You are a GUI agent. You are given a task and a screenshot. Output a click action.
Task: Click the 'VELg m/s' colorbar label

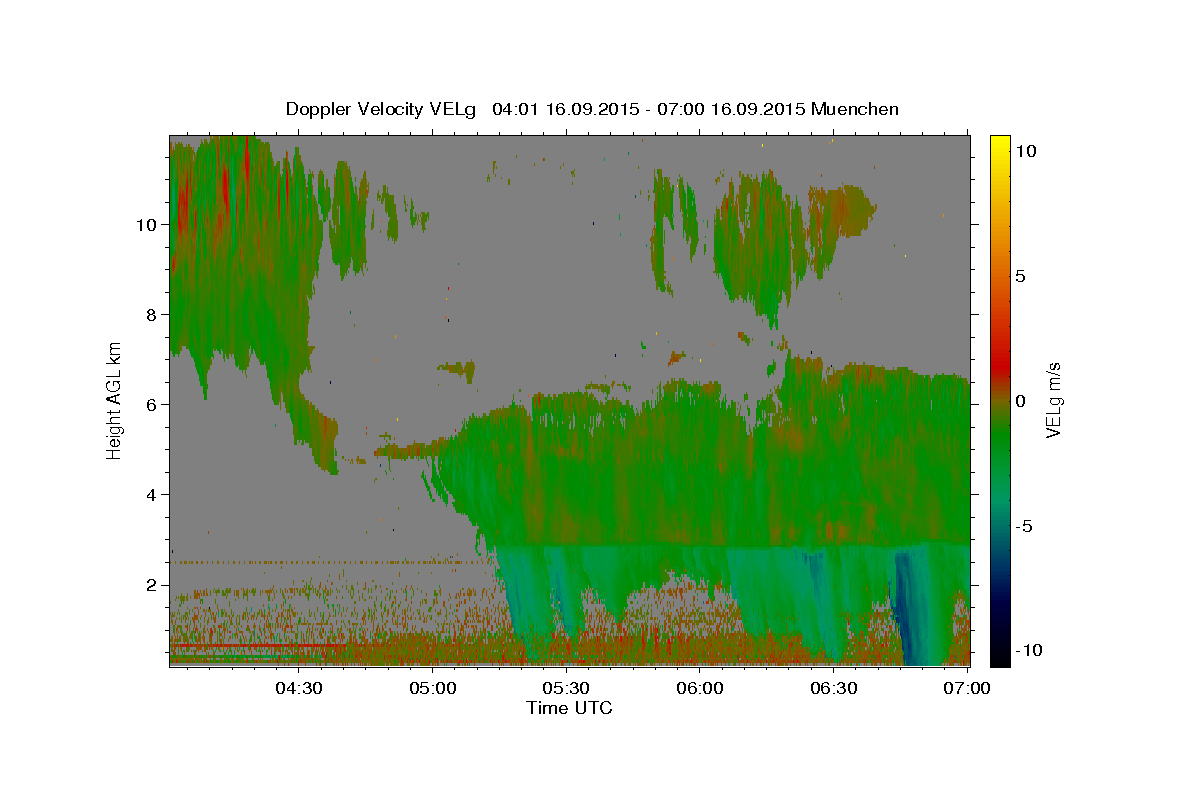1054,400
